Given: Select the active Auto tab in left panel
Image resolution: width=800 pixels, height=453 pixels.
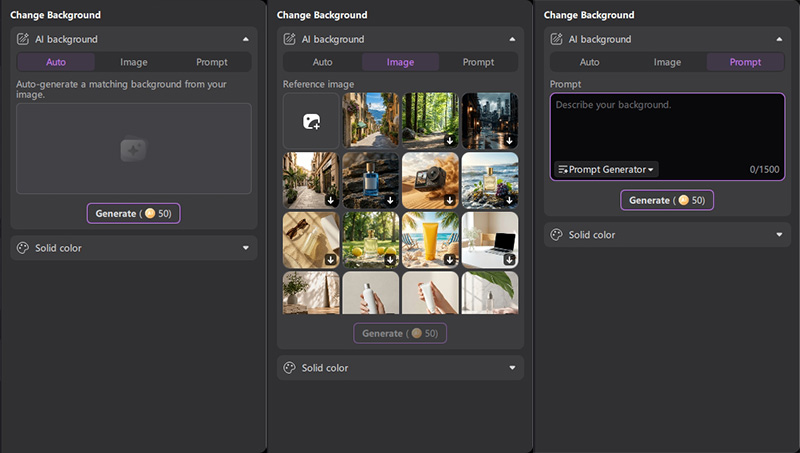Looking at the screenshot, I should (56, 62).
